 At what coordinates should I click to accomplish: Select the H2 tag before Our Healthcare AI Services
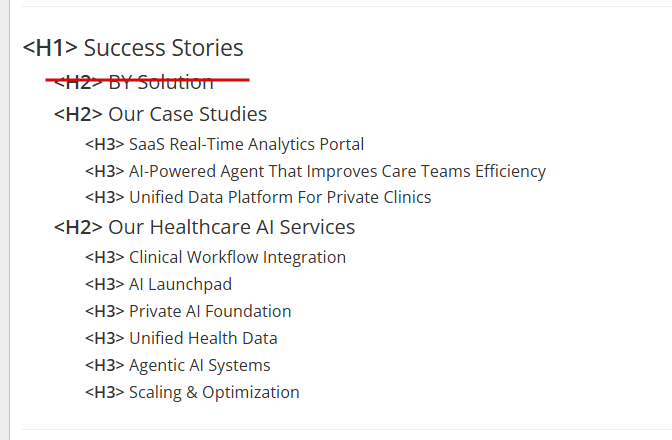[78, 227]
